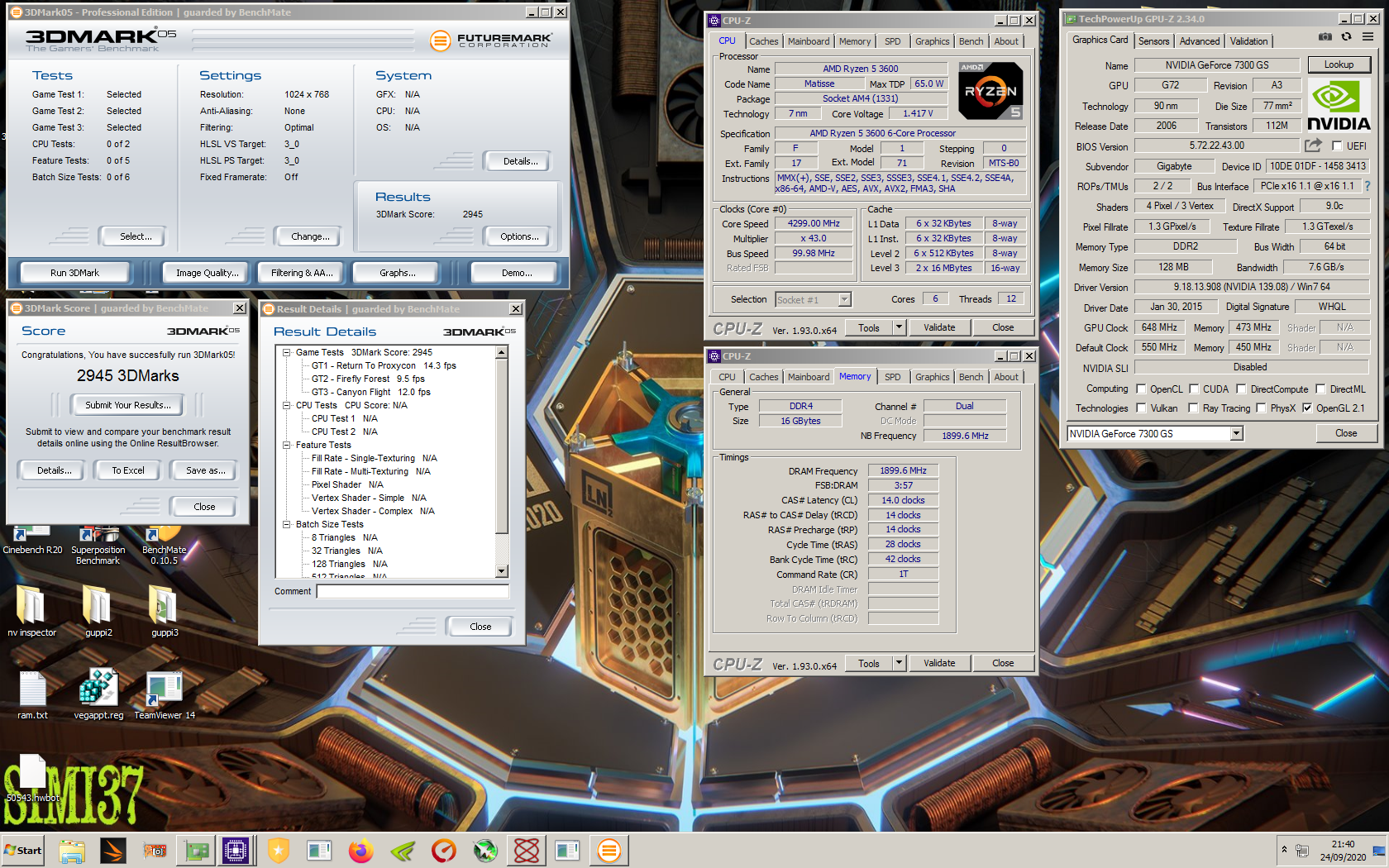Image resolution: width=1389 pixels, height=868 pixels.
Task: Click Submit Your Results button
Action: coord(128,405)
